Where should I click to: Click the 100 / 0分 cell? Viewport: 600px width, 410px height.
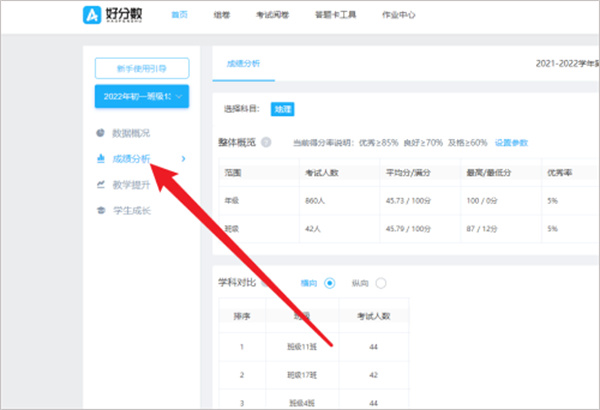(482, 201)
